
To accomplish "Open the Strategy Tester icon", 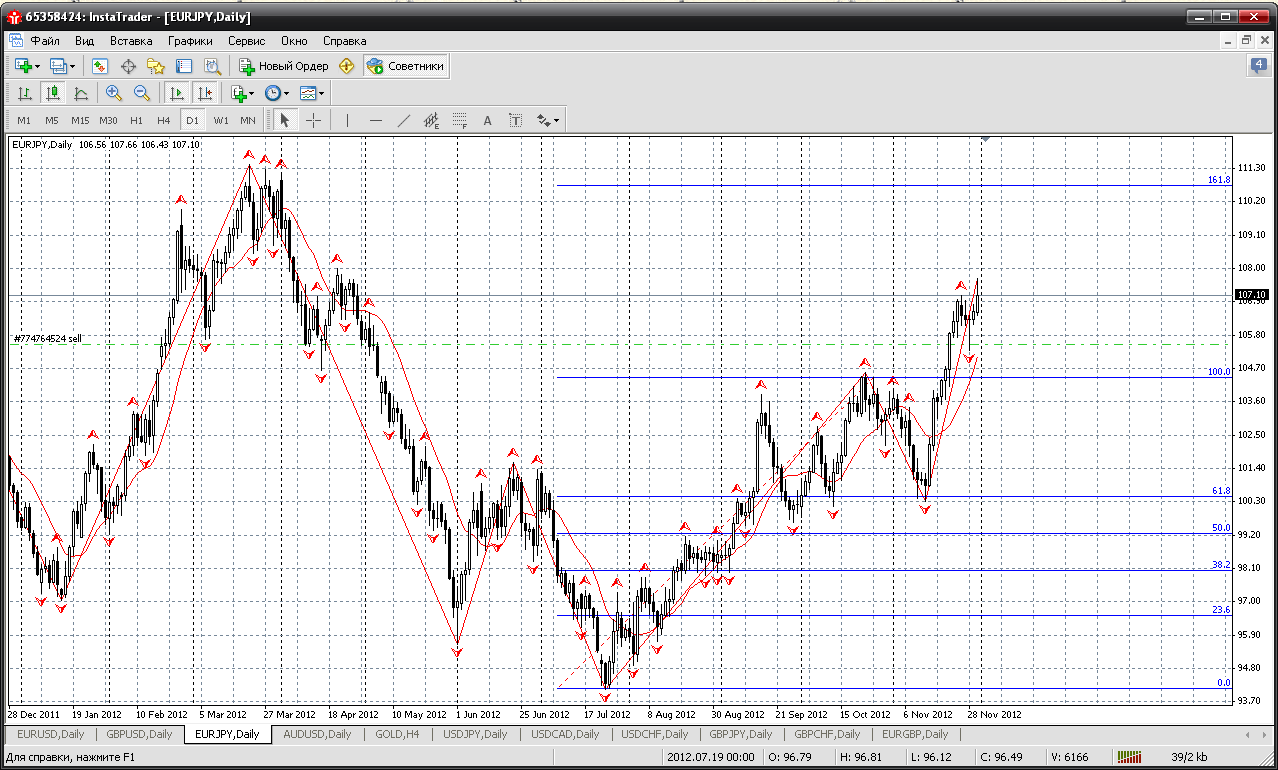I will click(212, 66).
